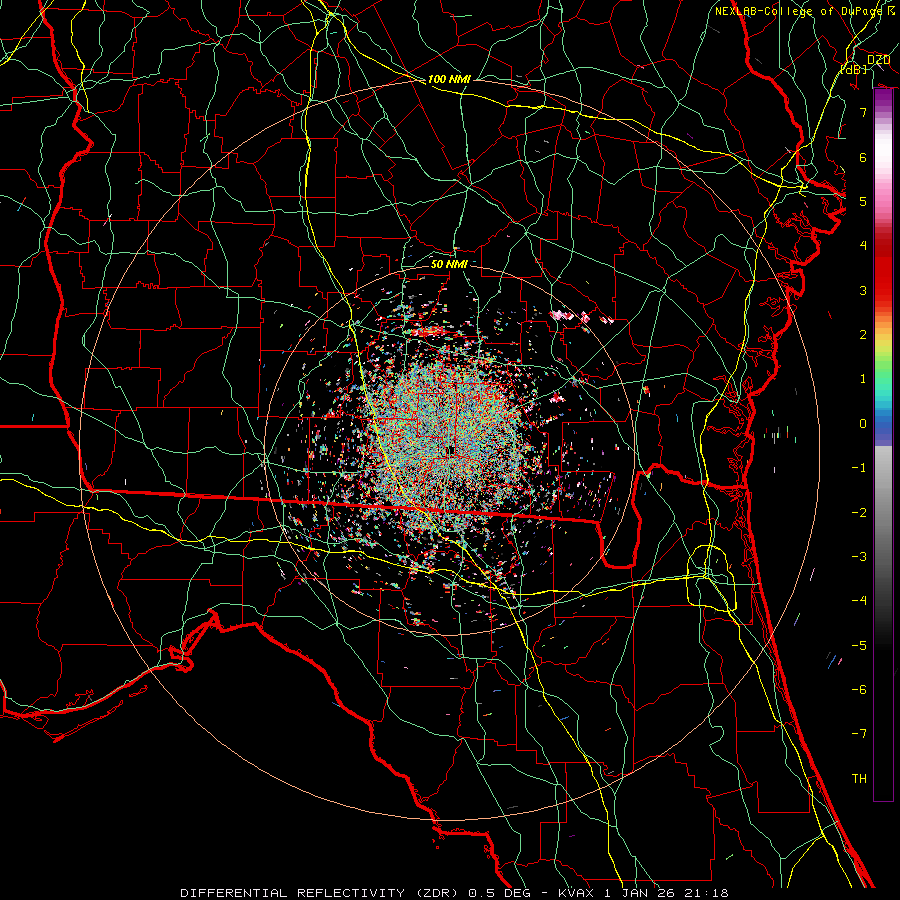
Task: Click the 5 value on the scale
Action: [863, 201]
